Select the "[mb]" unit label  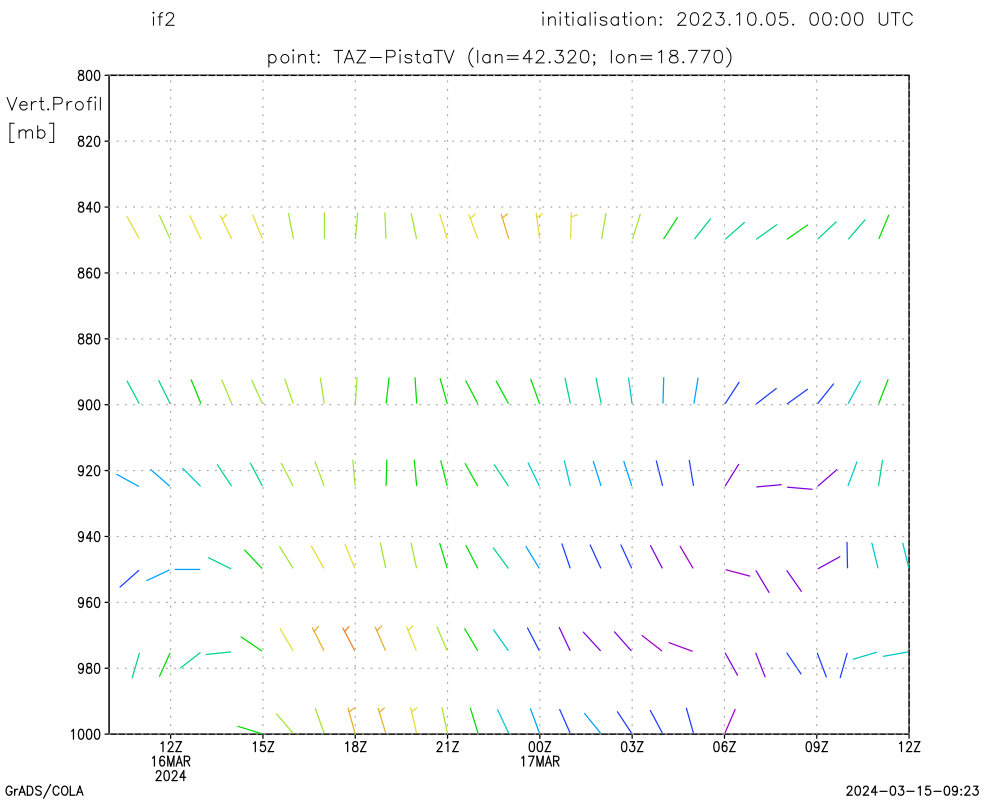click(x=31, y=133)
